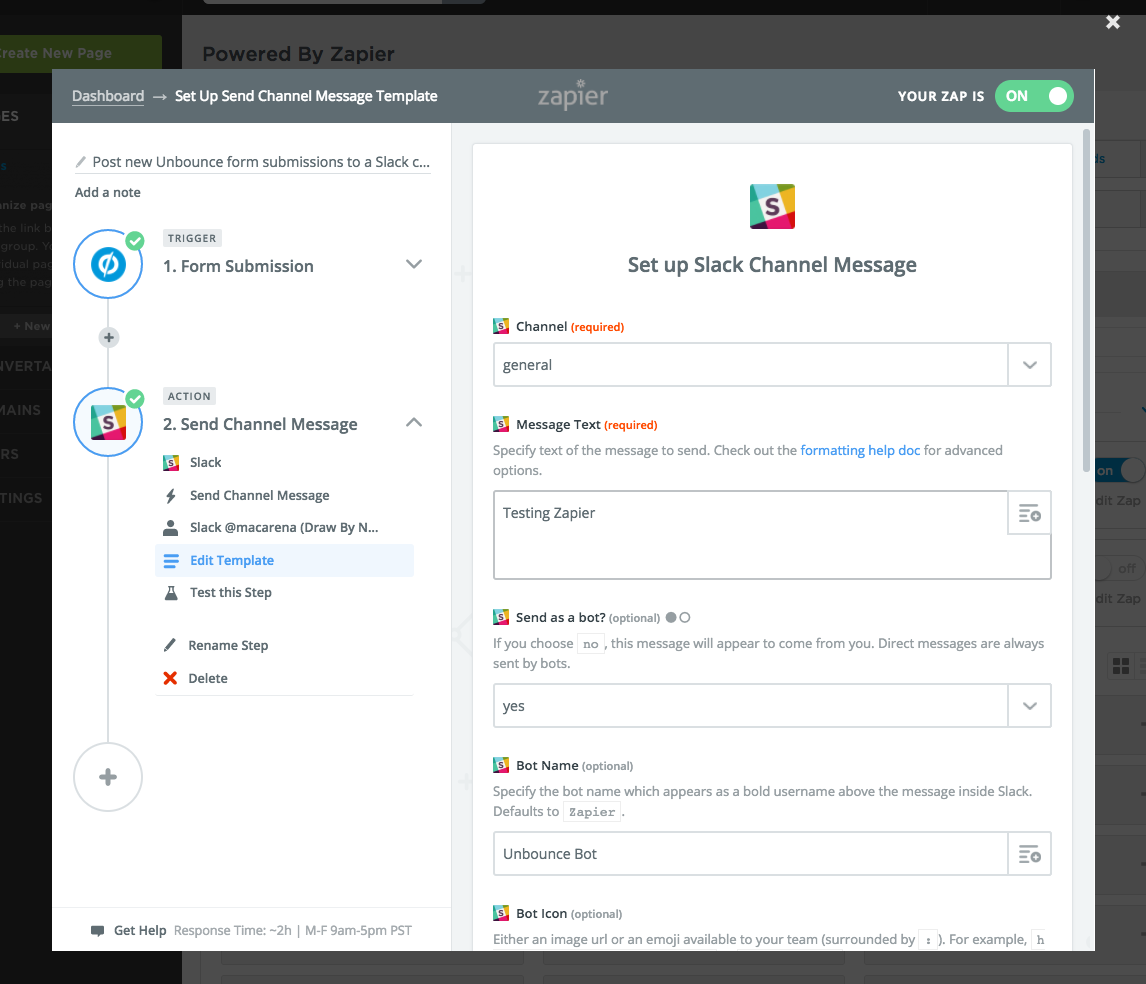1146x984 pixels.
Task: Edit the zap title Post new Unbounce form
Action: point(261,162)
